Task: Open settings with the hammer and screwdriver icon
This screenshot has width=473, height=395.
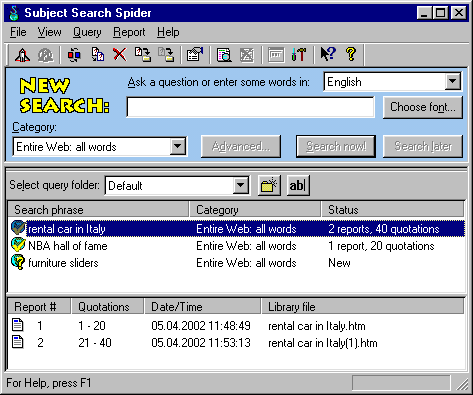Action: pos(299,55)
